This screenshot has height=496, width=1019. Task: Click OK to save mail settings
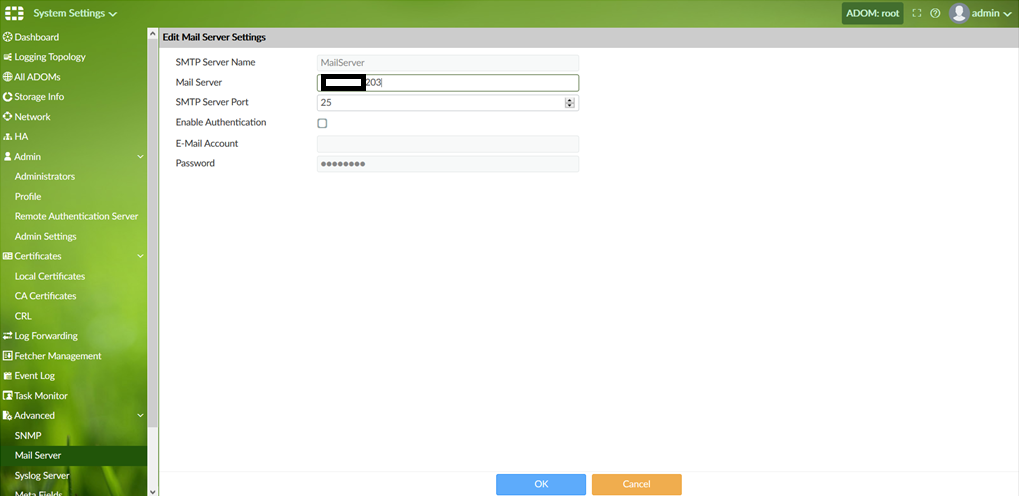541,484
